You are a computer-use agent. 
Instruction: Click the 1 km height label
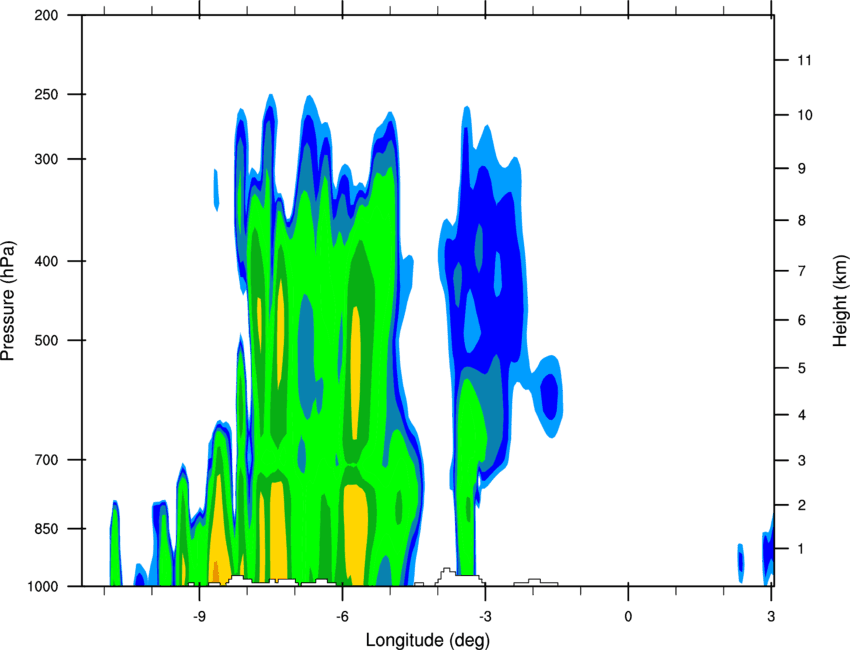[801, 549]
